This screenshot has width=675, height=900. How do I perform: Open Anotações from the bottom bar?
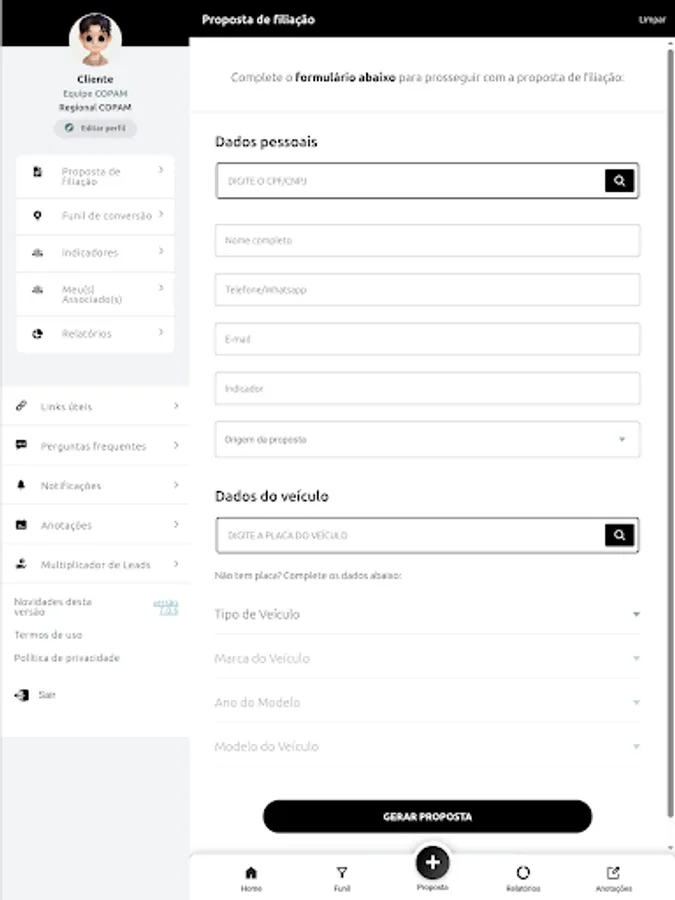coord(613,873)
